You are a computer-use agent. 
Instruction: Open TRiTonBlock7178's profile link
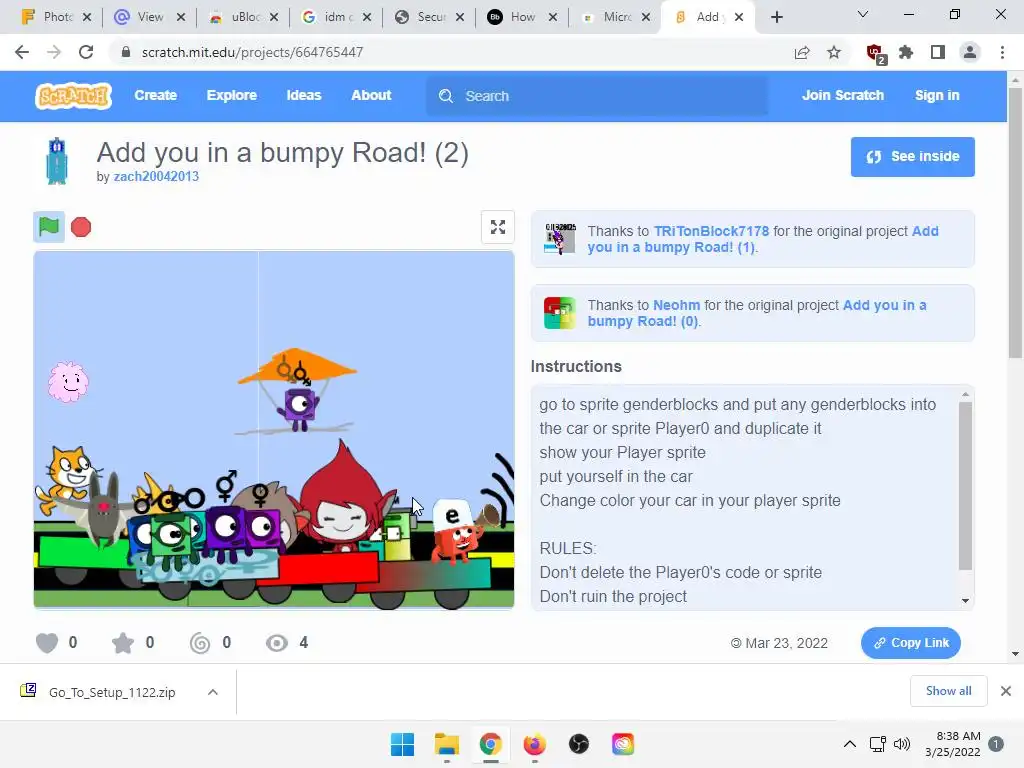[x=711, y=231]
